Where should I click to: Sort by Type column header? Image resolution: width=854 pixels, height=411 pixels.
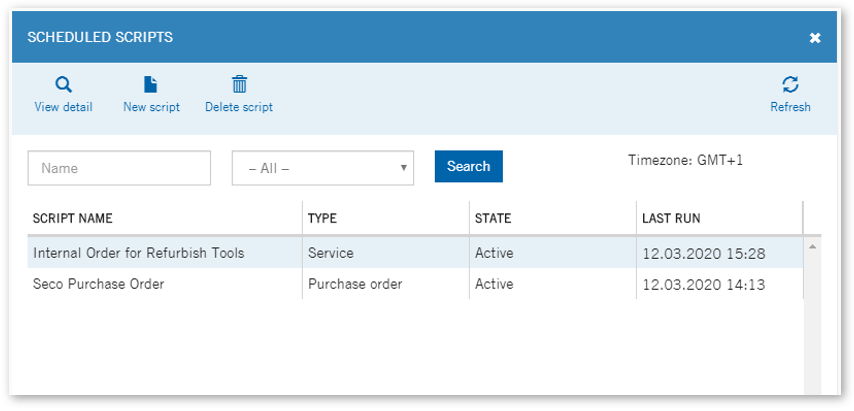(322, 218)
